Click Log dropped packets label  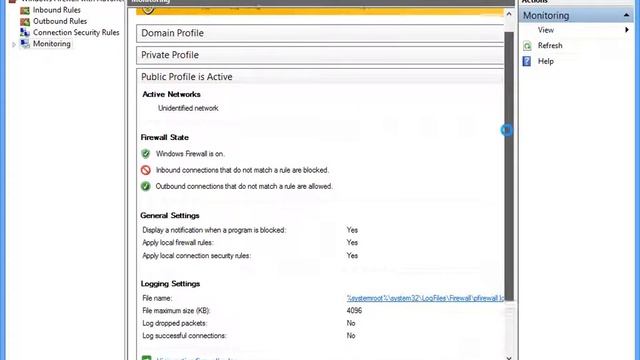coord(175,323)
